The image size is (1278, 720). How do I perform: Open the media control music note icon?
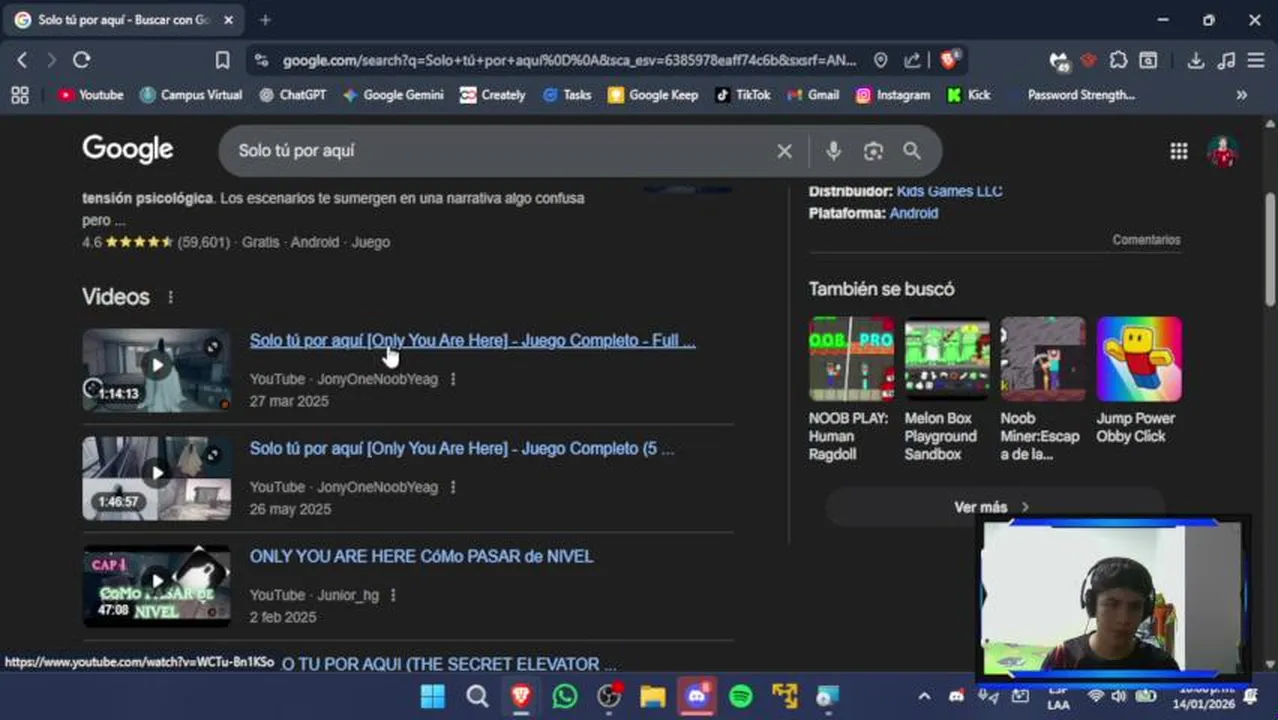tap(1226, 60)
